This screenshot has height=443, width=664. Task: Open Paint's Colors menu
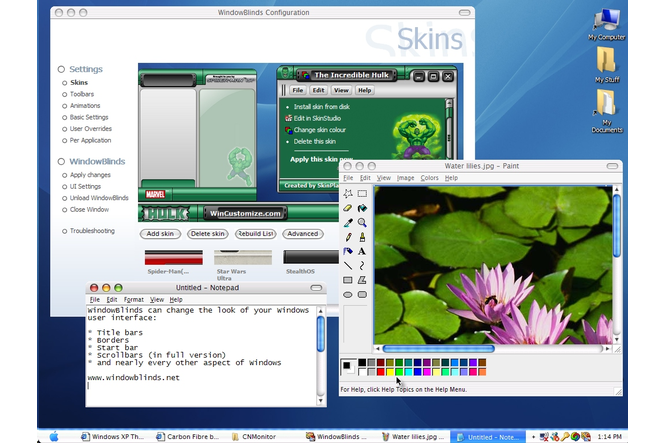click(x=429, y=178)
